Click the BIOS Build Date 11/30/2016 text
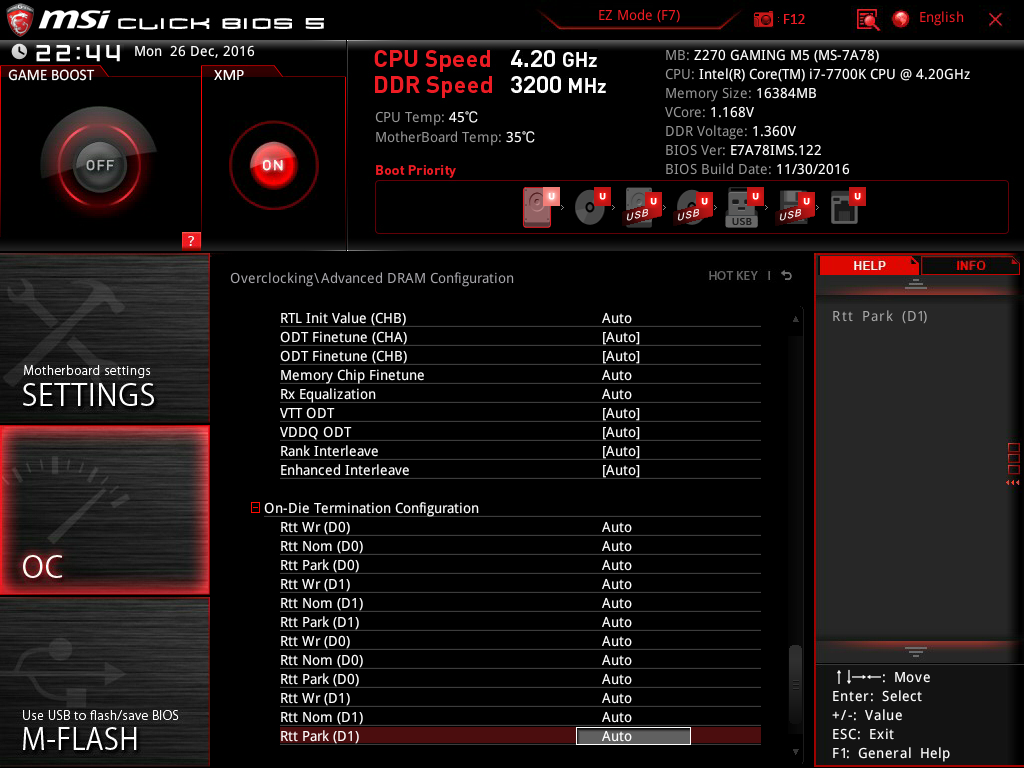Screen dimensions: 1024x768 point(757,169)
